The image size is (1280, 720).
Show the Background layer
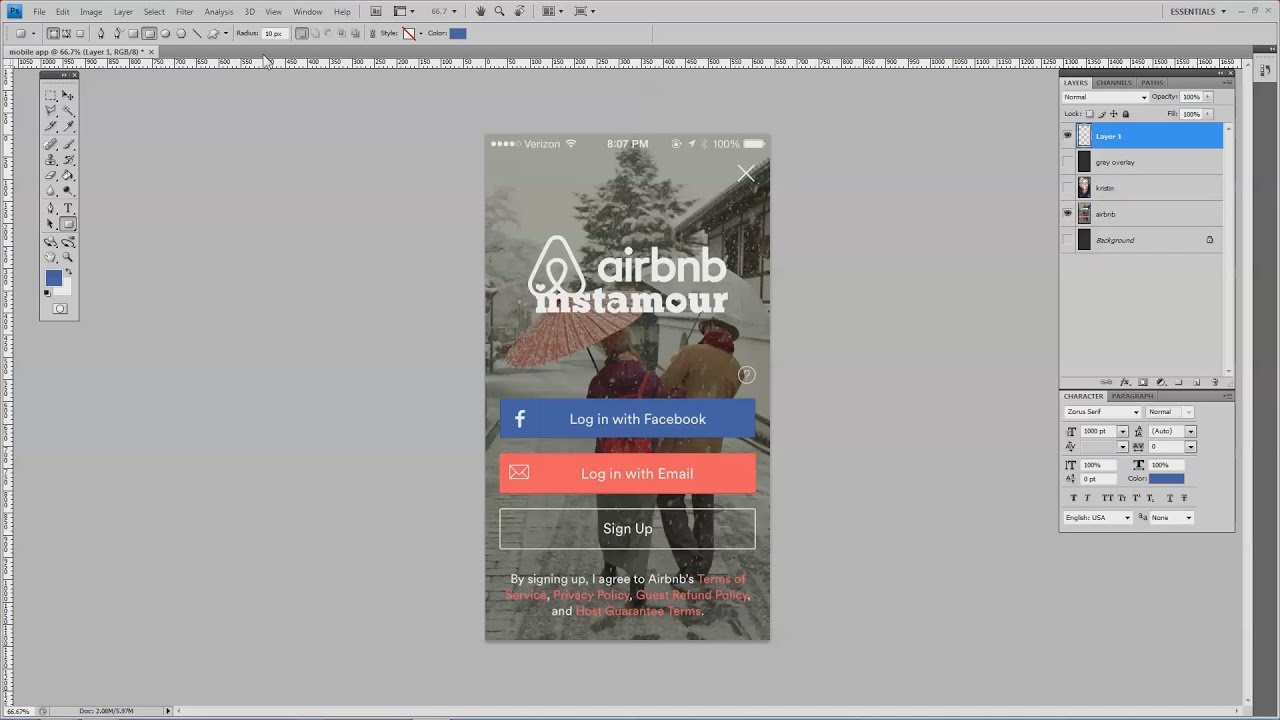pyautogui.click(x=1067, y=240)
